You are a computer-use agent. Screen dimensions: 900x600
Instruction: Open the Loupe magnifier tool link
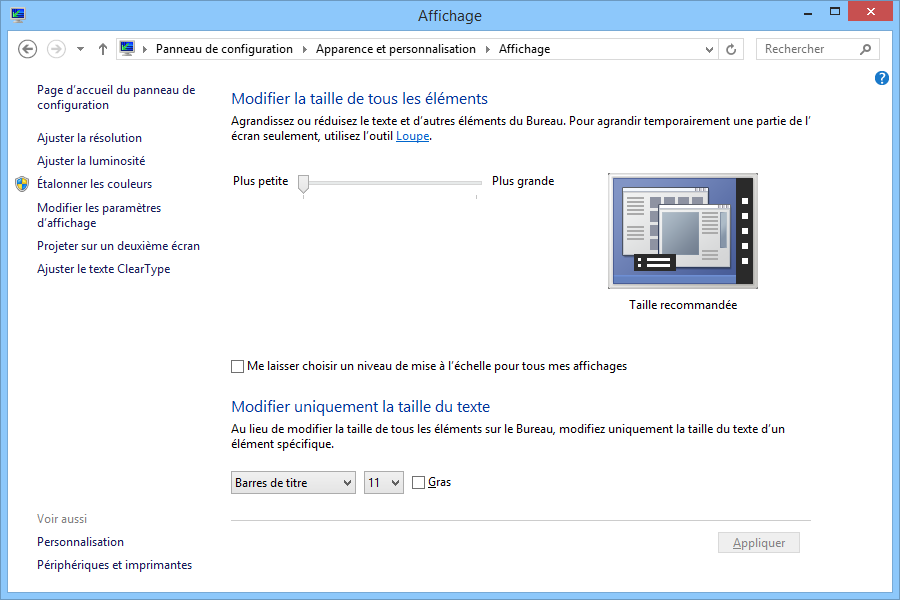pyautogui.click(x=413, y=136)
